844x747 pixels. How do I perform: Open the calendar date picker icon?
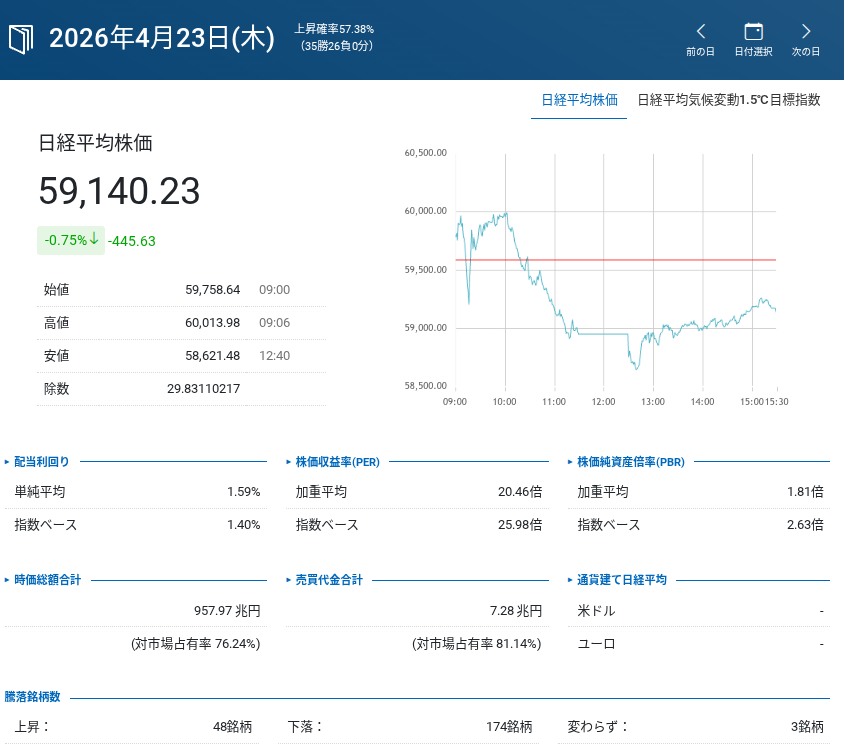point(753,31)
